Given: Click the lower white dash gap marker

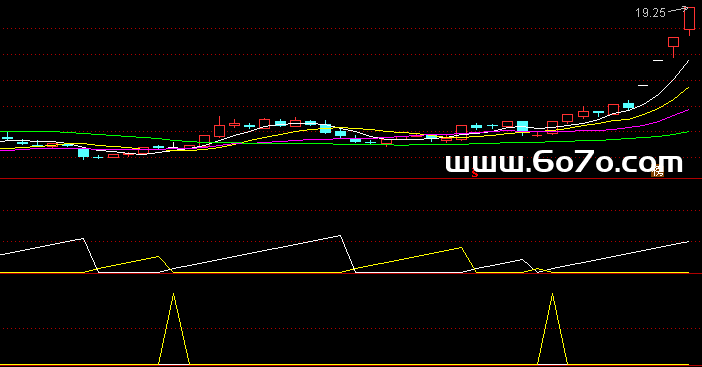Looking at the screenshot, I should [x=643, y=85].
